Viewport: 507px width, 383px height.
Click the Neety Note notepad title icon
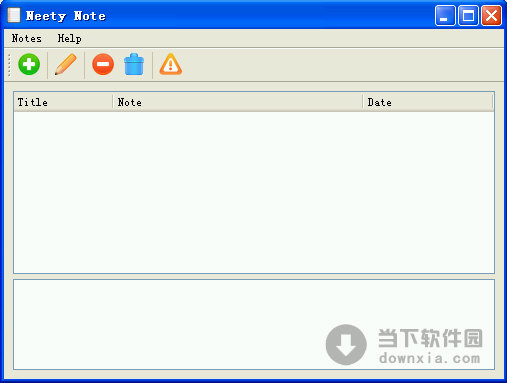(x=14, y=15)
